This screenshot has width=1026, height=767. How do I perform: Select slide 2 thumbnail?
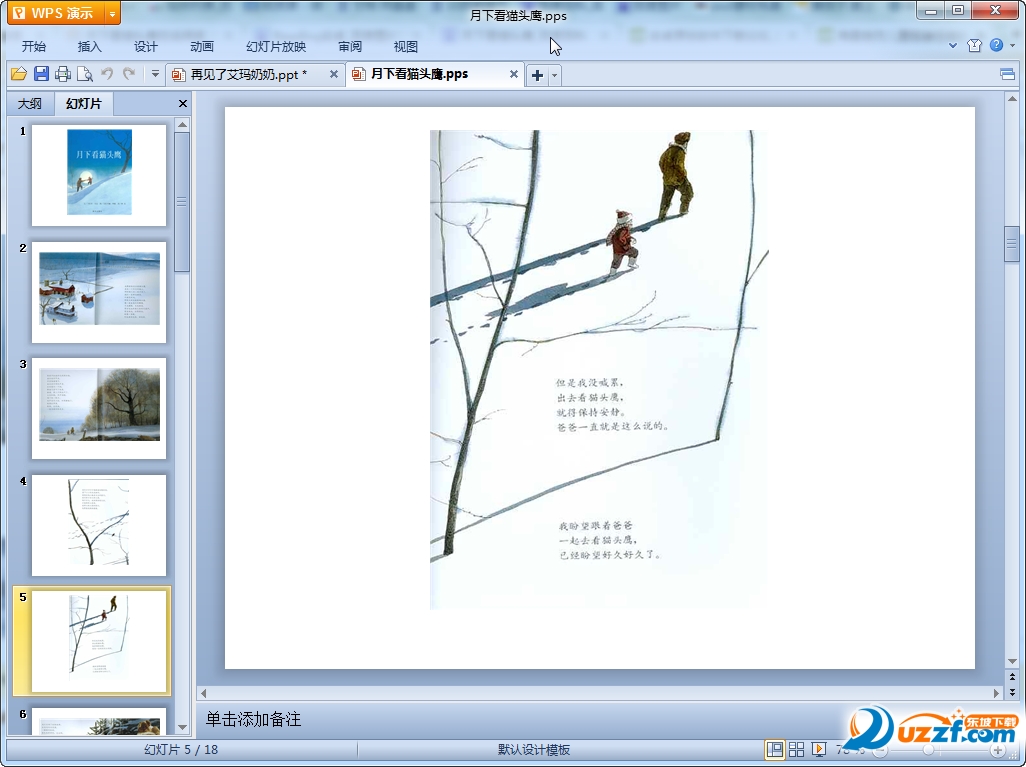(99, 292)
